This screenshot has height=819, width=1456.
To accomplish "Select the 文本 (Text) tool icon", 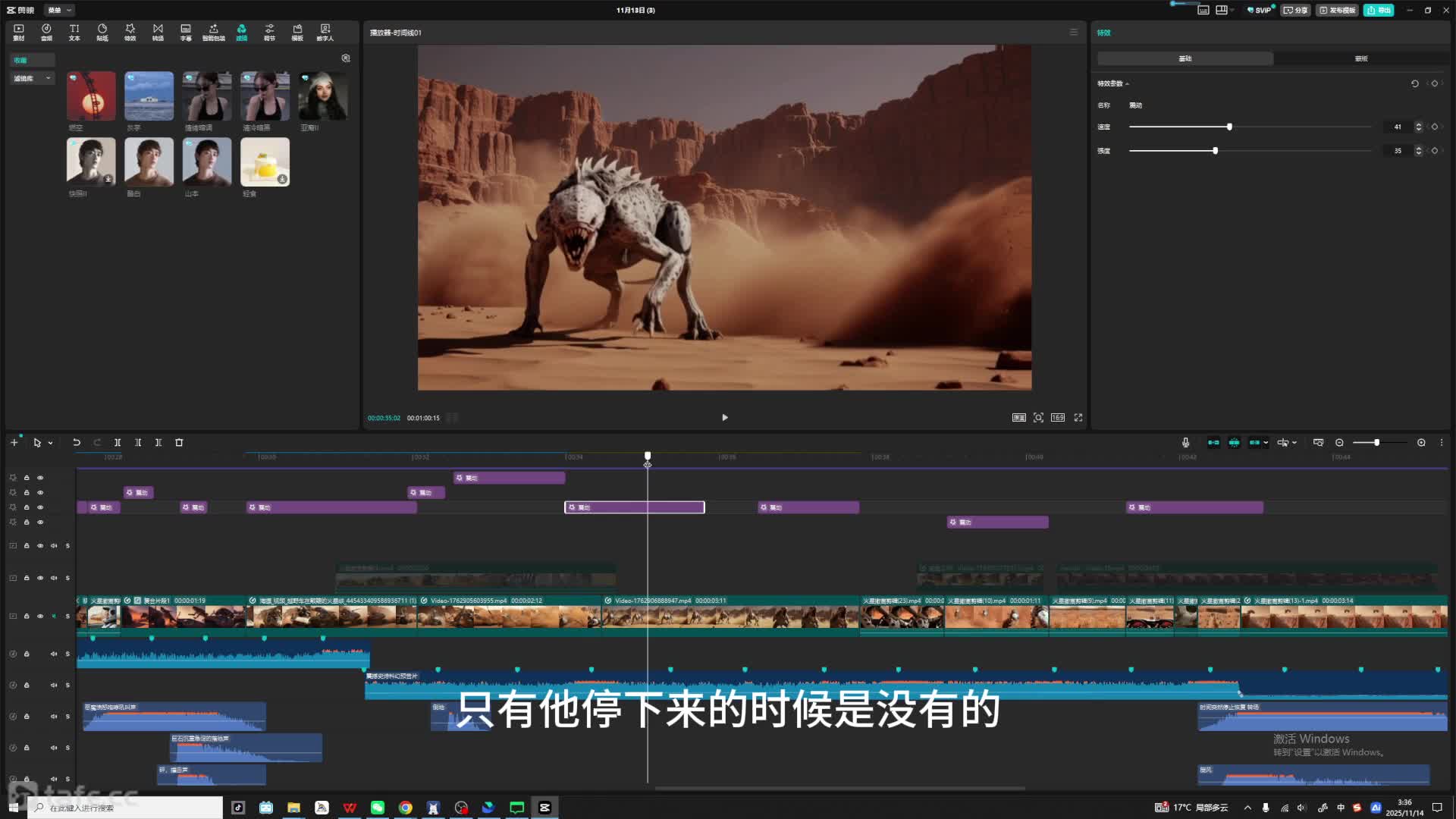I will click(74, 32).
